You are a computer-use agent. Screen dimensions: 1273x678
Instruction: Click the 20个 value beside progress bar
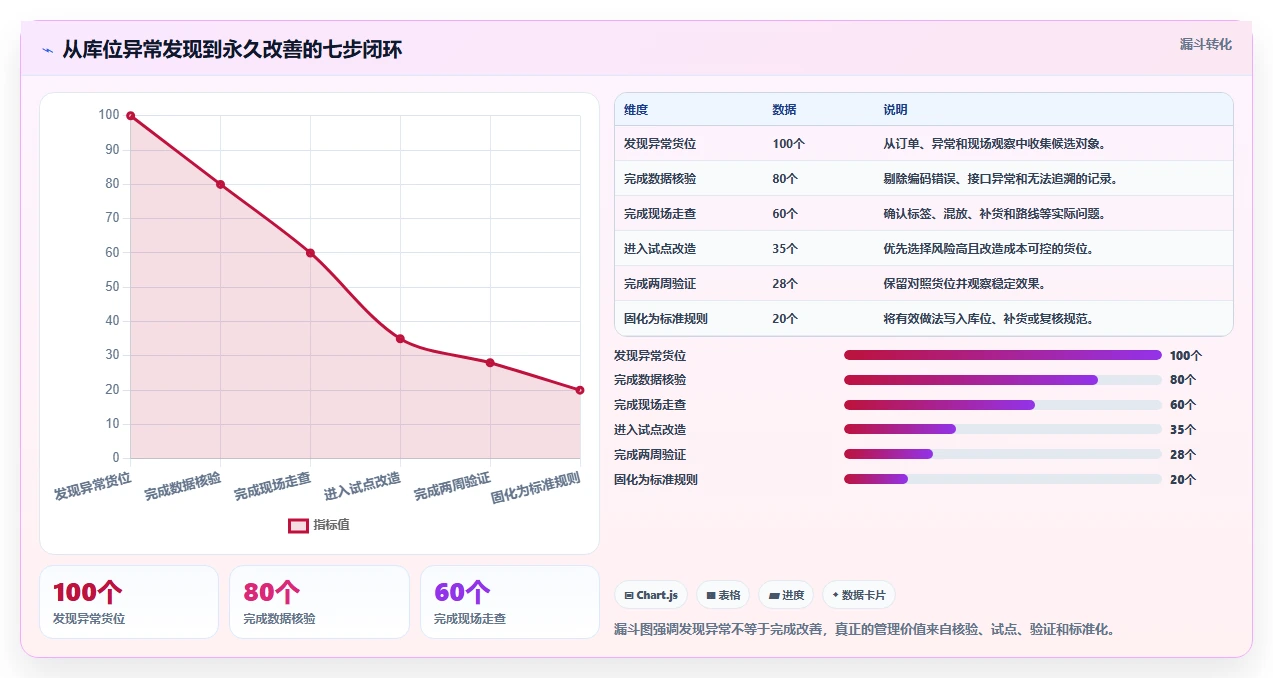point(1183,480)
